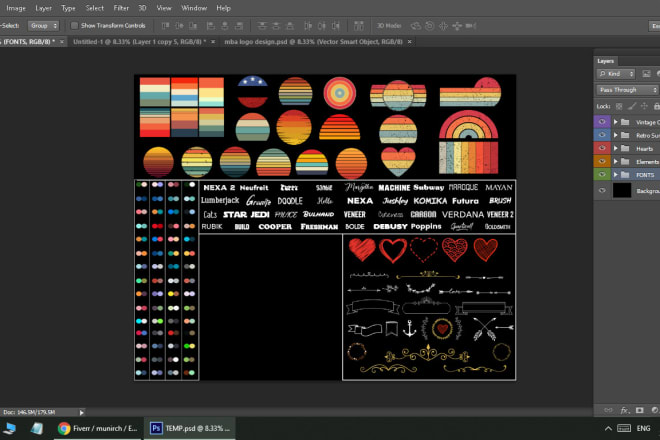
Task: Enable Show Transform Controls checkbox
Action: (75, 24)
